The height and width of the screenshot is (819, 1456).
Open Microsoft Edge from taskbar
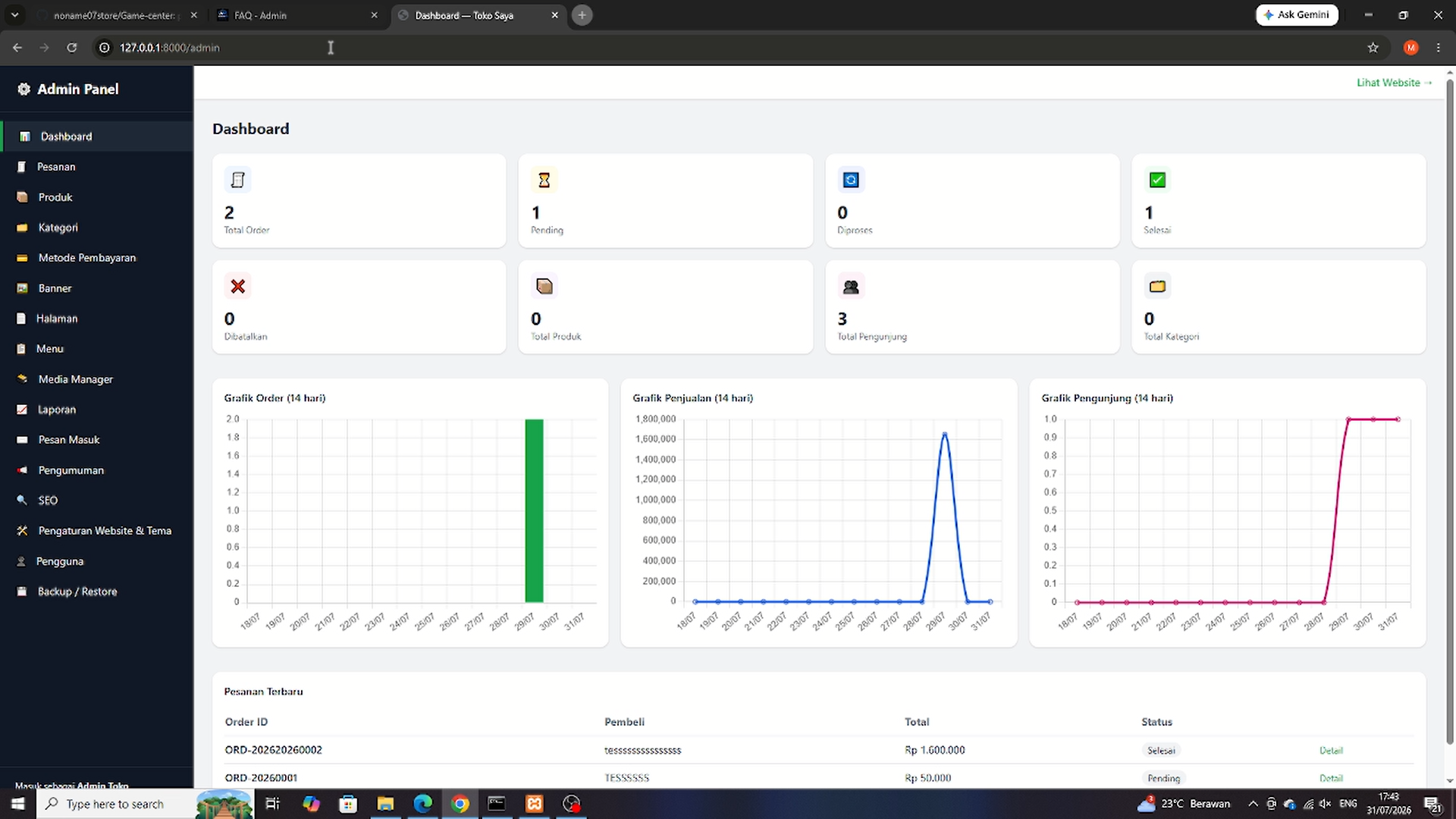422,804
